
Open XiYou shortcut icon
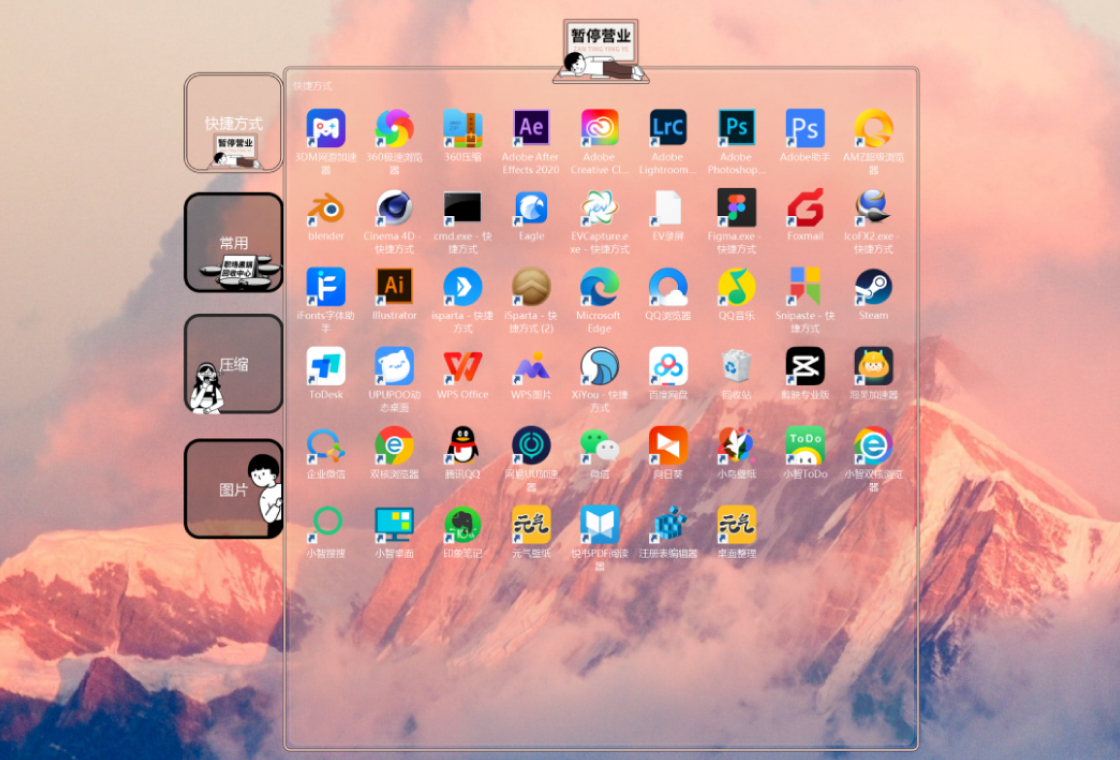[599, 366]
